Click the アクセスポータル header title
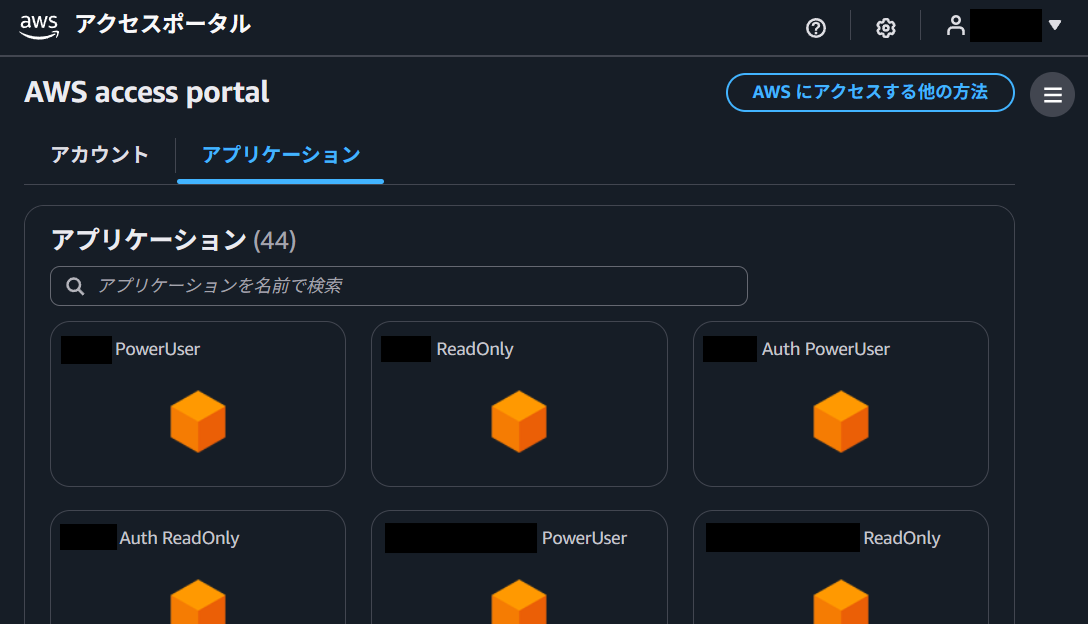This screenshot has width=1088, height=624. [x=163, y=25]
